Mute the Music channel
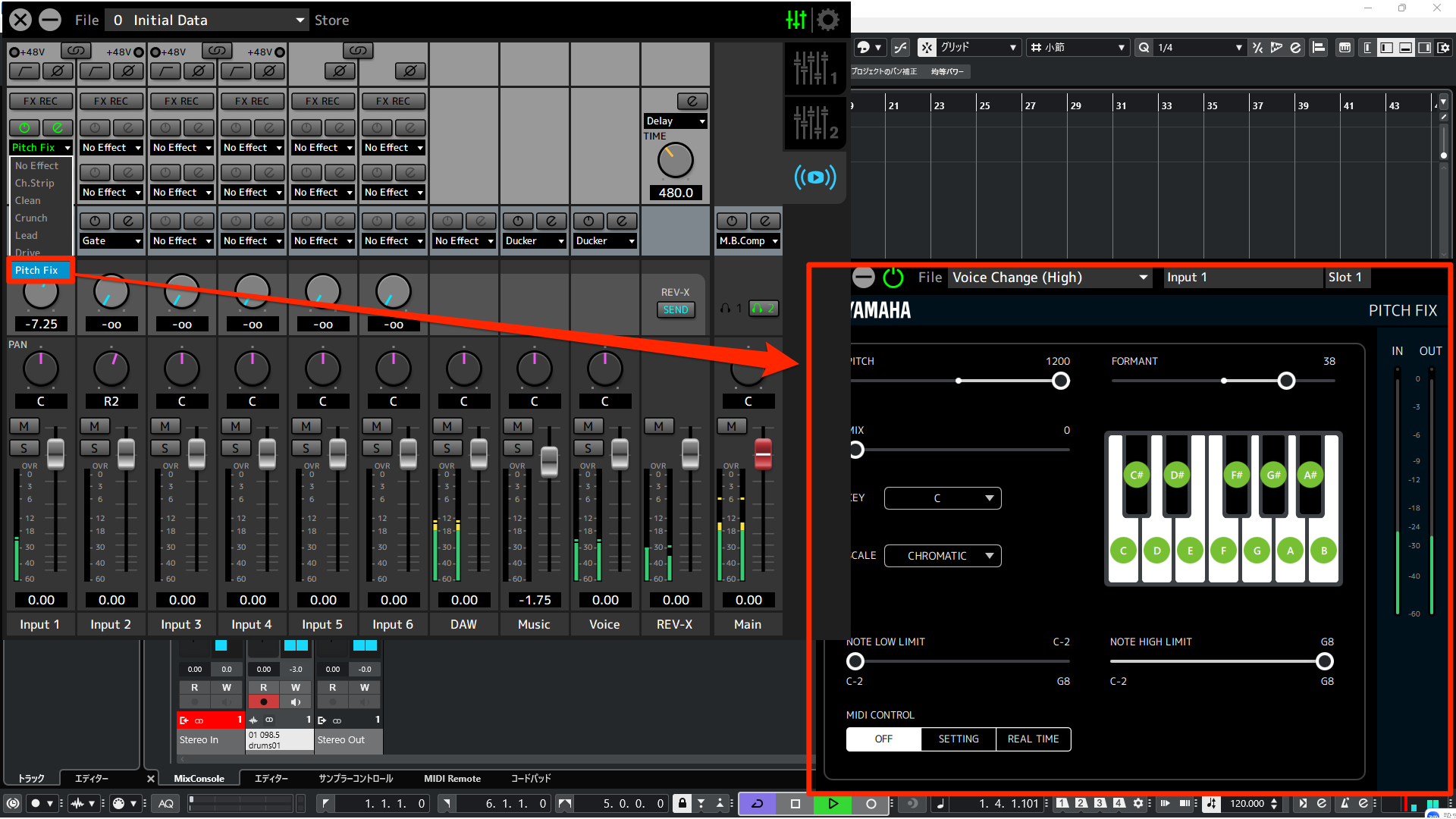This screenshot has height=819, width=1456. click(517, 426)
